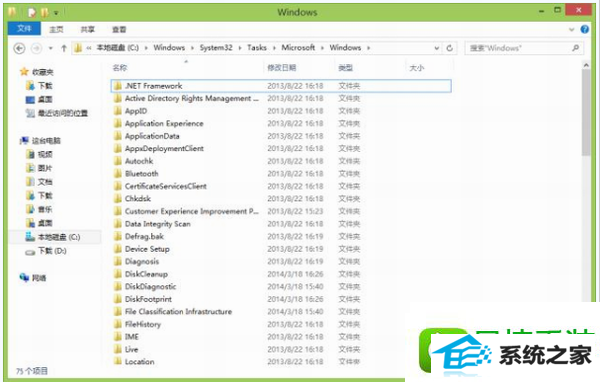Select Tasks in the address path
Image resolution: width=600 pixels, height=382 pixels.
point(257,48)
